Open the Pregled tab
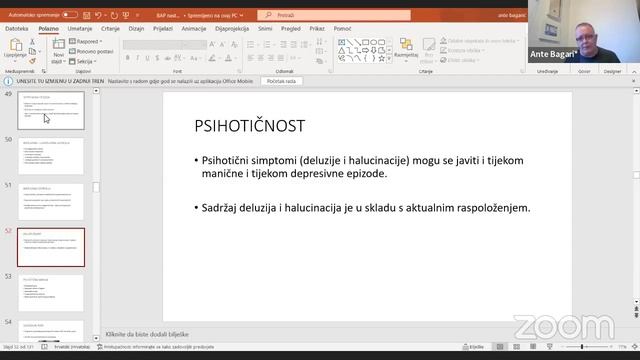Viewport: 640px width, 360px height. point(291,29)
